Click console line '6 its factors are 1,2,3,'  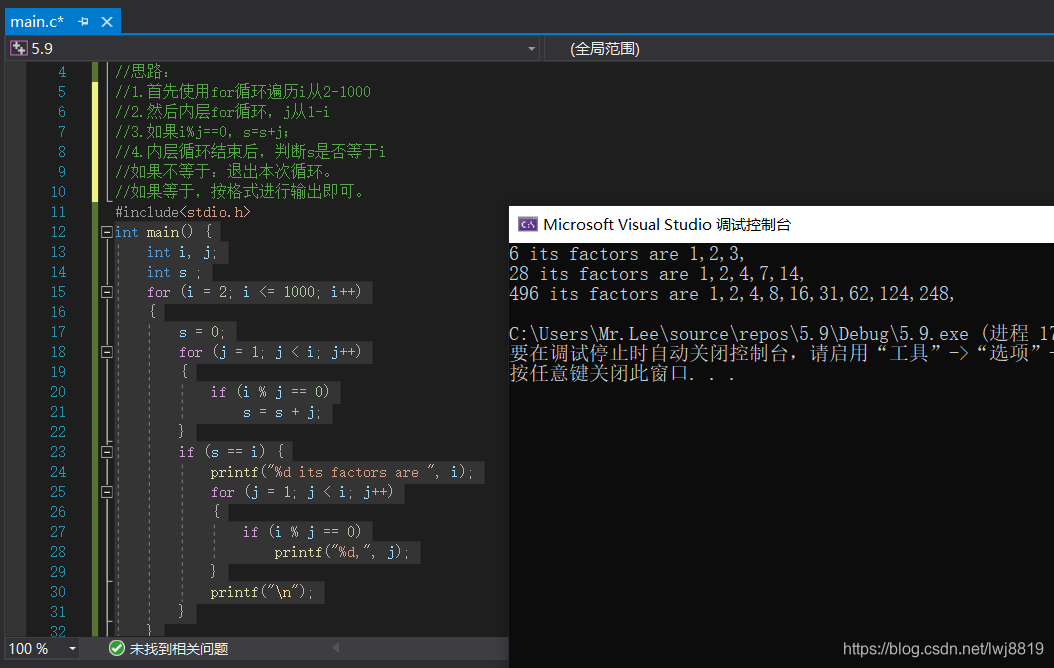coord(626,254)
